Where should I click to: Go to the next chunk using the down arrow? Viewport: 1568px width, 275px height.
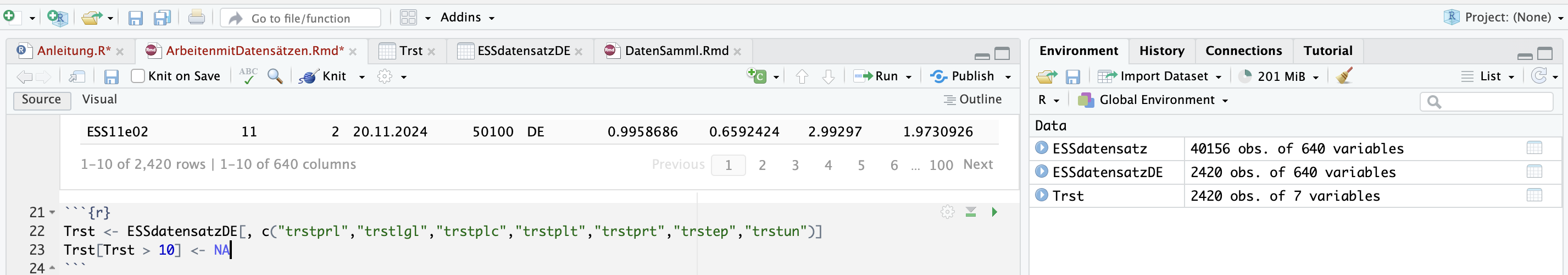pyautogui.click(x=828, y=77)
